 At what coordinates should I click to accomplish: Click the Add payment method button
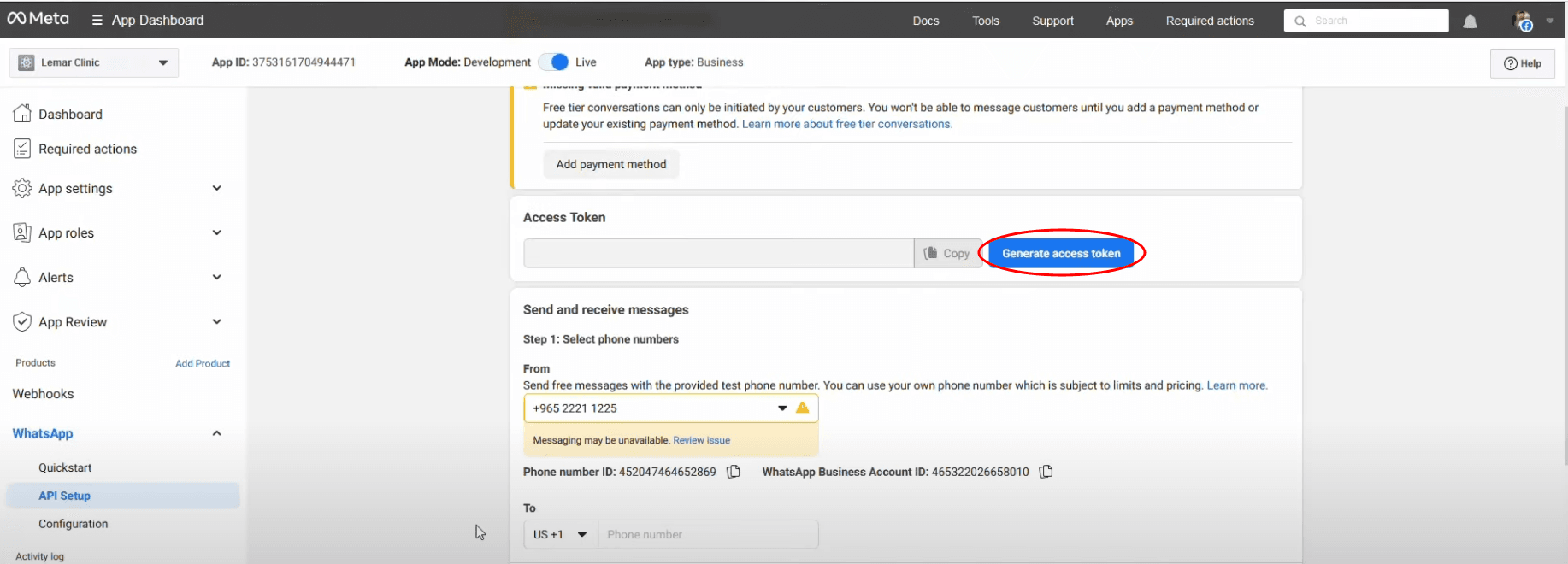(x=610, y=164)
